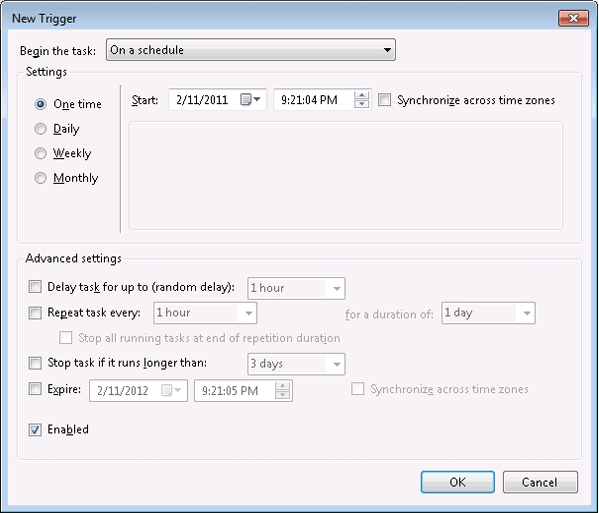
Task: Toggle Synchronize across time zones for Expire
Action: tap(358, 389)
